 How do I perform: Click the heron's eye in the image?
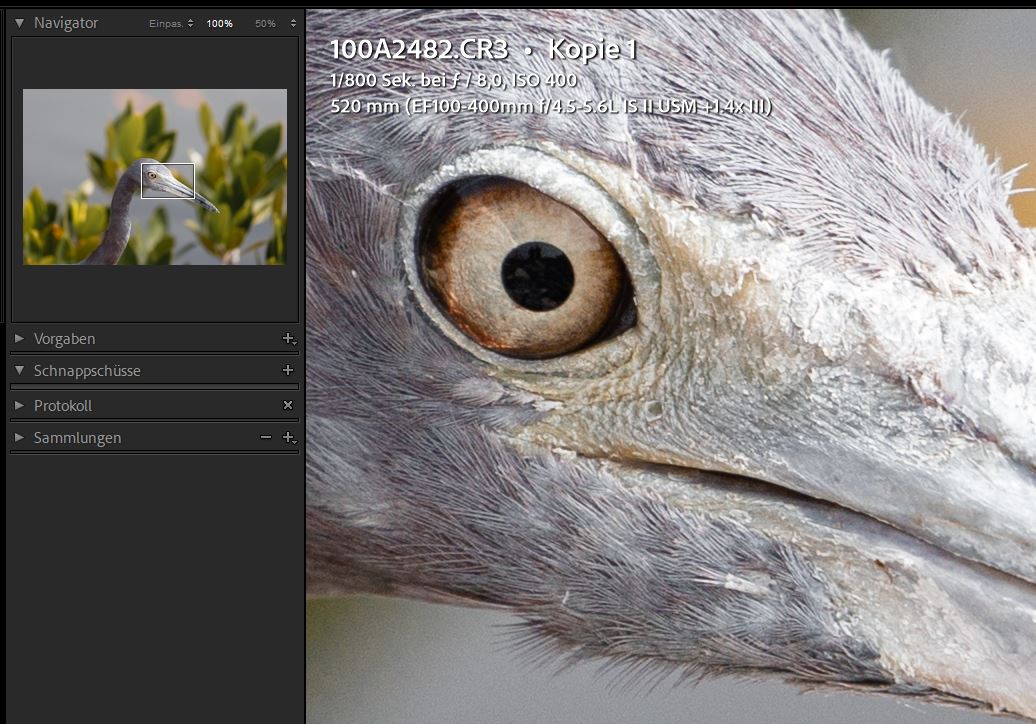[x=527, y=267]
